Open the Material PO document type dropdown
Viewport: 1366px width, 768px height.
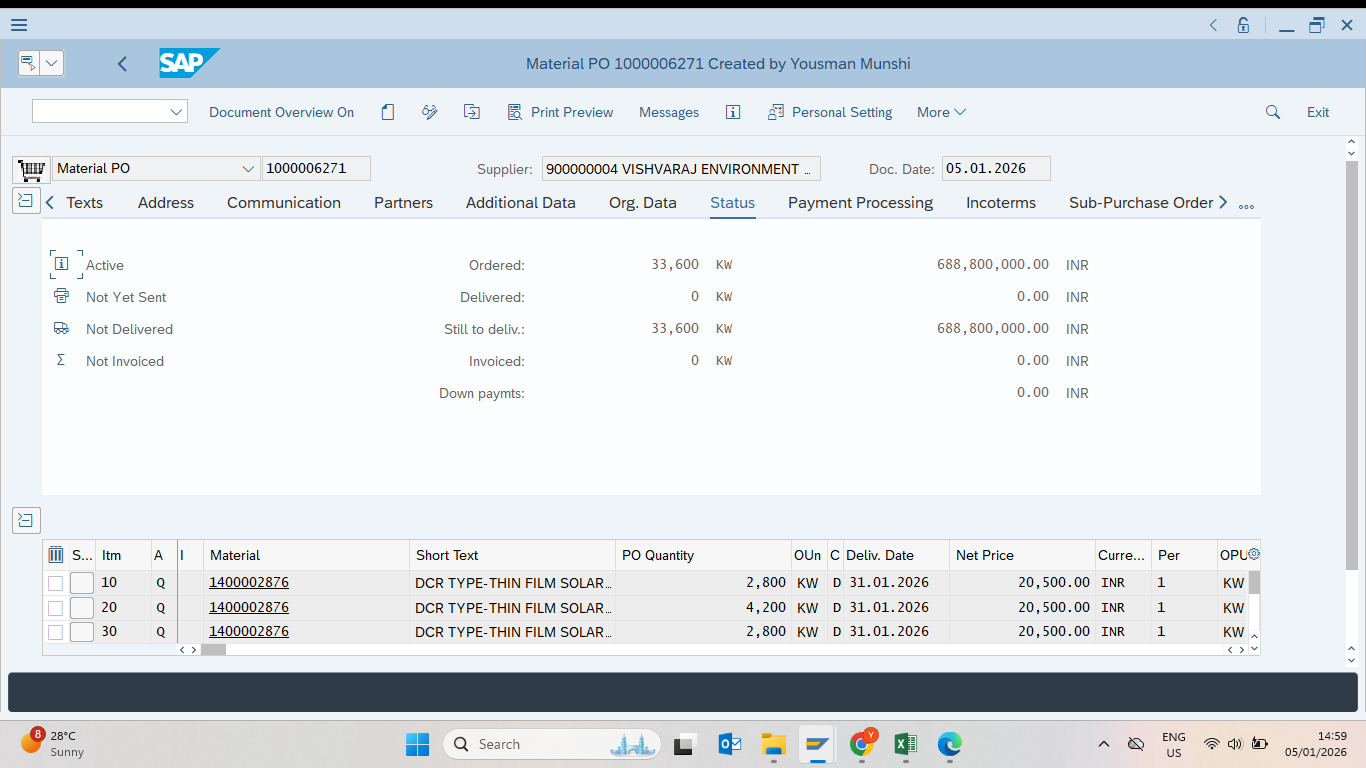tap(248, 169)
